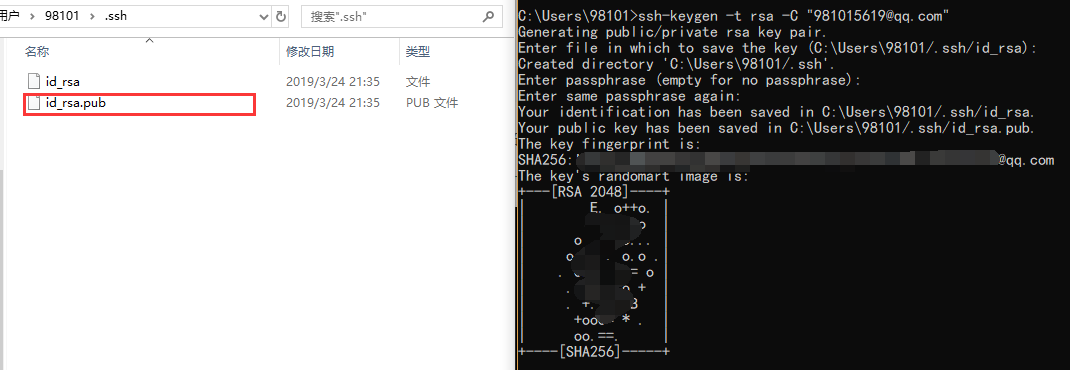The height and width of the screenshot is (370, 1070).
Task: Open the address bar history dropdown
Action: click(264, 16)
